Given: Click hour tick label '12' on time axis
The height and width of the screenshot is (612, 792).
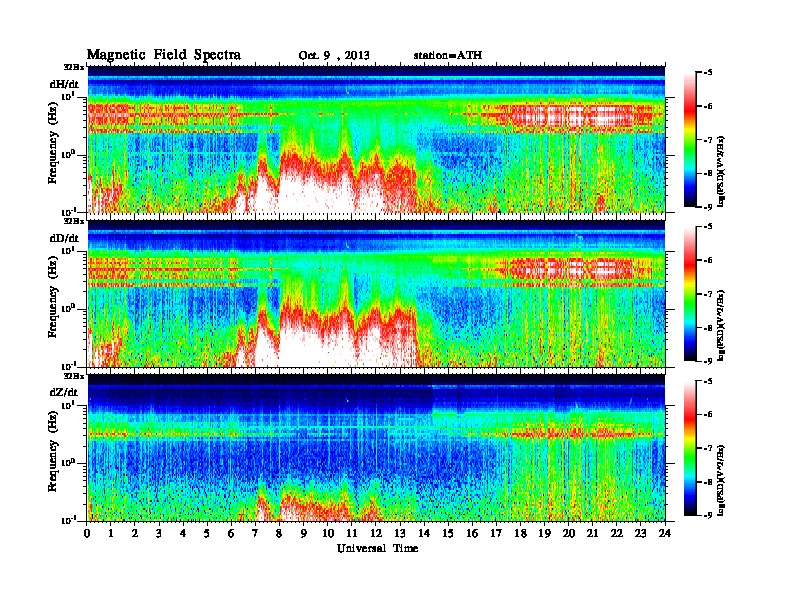Looking at the screenshot, I should coord(376,533).
